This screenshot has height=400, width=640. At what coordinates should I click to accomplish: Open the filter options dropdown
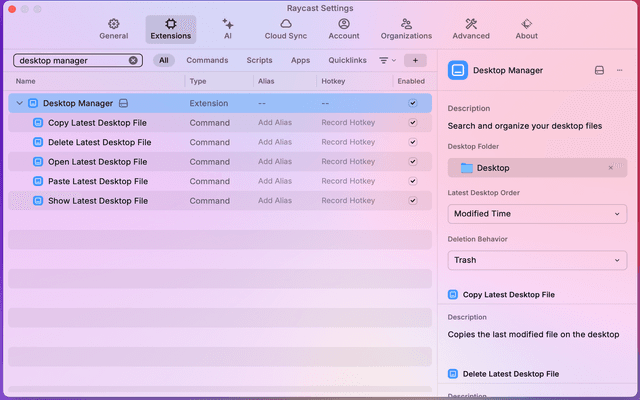click(x=387, y=60)
